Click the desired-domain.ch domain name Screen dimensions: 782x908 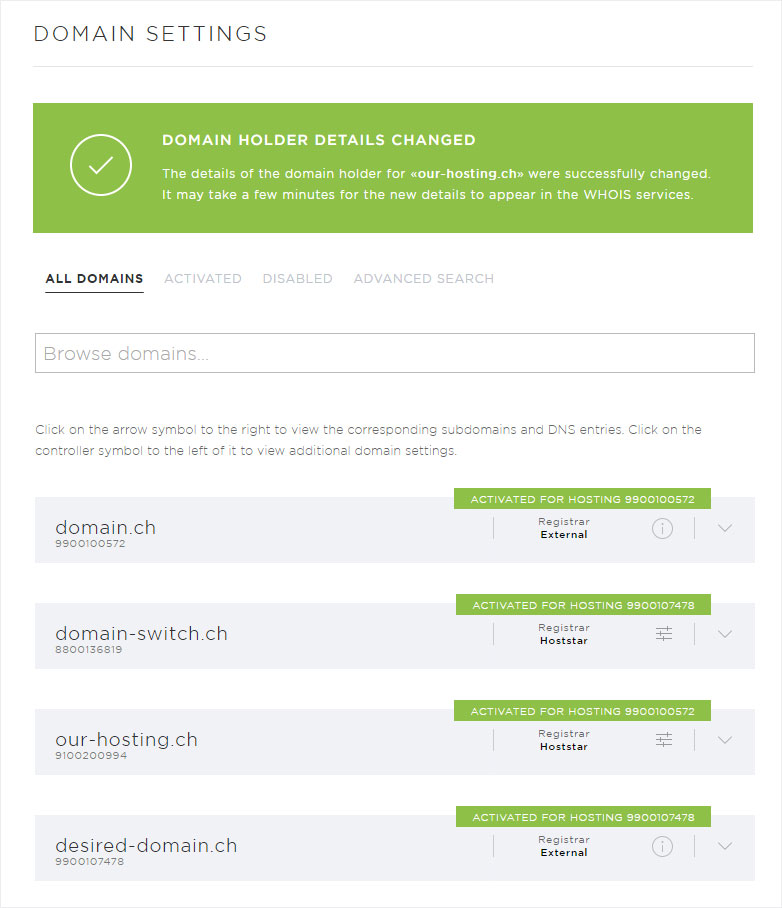point(146,845)
